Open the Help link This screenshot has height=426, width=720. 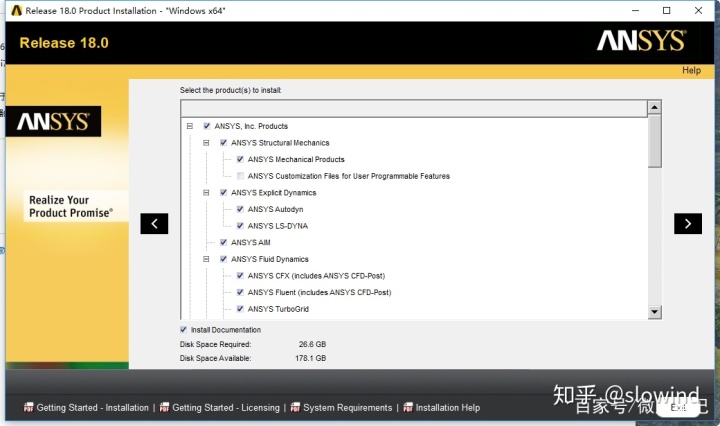click(691, 70)
